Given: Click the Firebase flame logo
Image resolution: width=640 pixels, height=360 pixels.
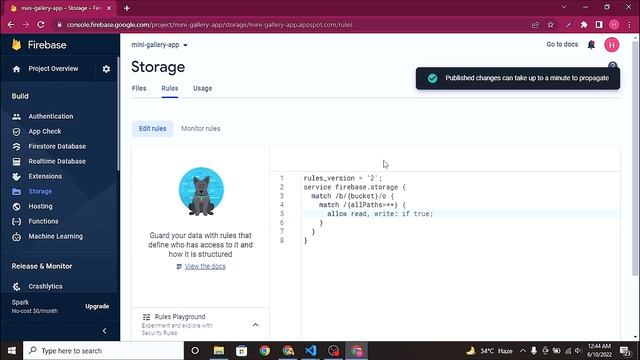Looking at the screenshot, I should 16,44.
